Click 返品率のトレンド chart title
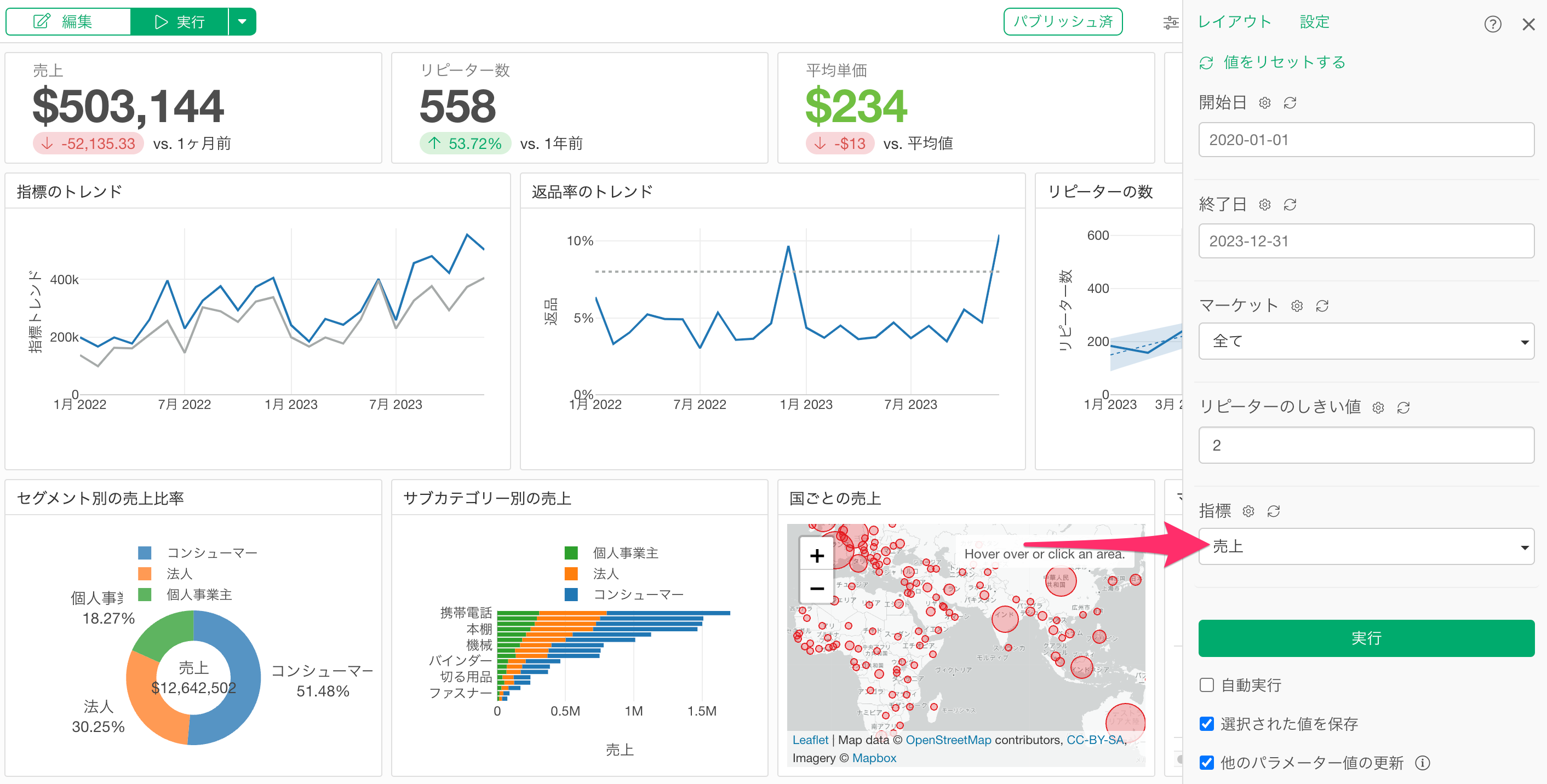The height and width of the screenshot is (784, 1547). 592,192
